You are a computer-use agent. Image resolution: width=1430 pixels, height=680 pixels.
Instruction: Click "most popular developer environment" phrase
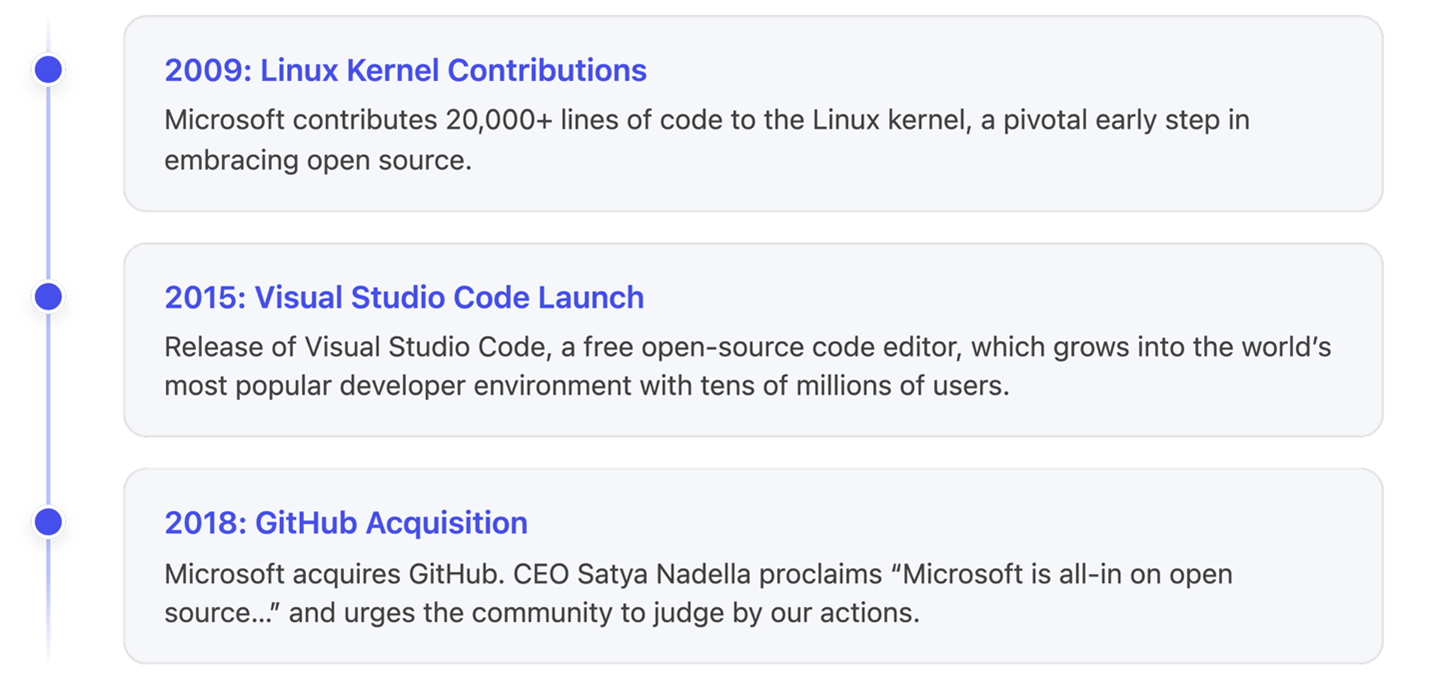399,386
